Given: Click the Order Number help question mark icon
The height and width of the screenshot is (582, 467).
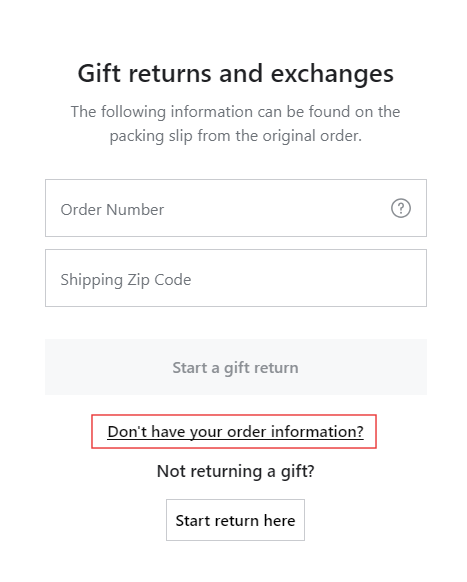Looking at the screenshot, I should (x=401, y=208).
